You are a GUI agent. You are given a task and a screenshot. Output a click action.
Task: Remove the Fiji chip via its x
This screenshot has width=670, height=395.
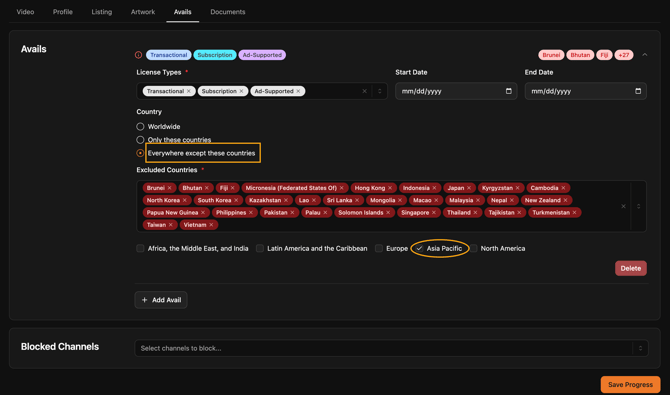point(232,188)
